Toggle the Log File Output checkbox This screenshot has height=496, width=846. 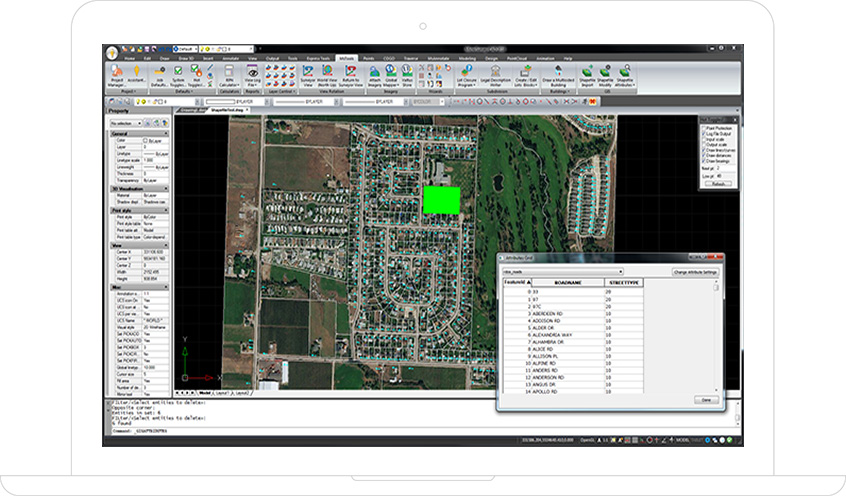[x=701, y=133]
